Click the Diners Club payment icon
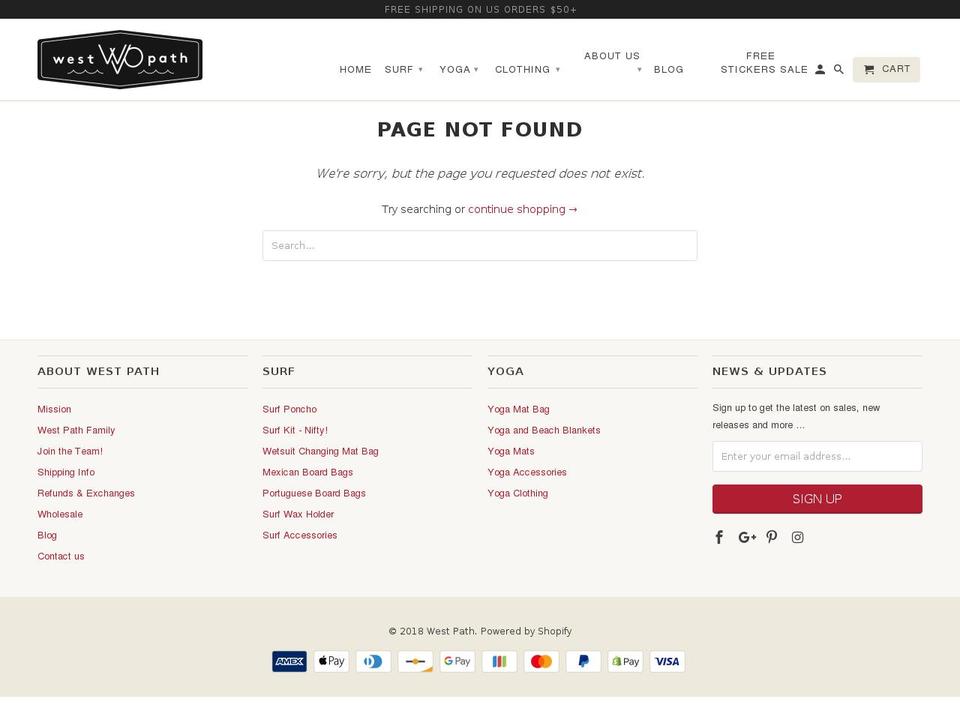Image resolution: width=960 pixels, height=720 pixels. click(373, 661)
